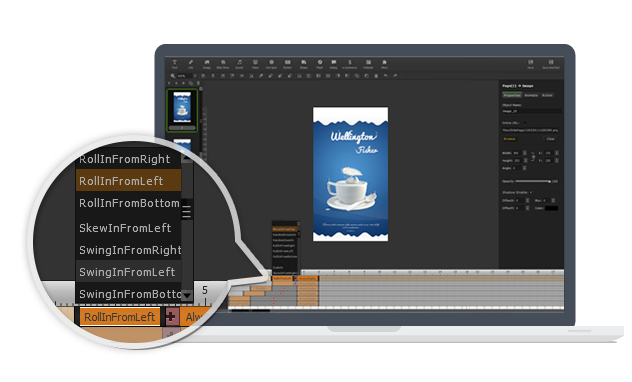Click the Image insert icon
Viewport: 632px width, 382px height.
tap(207, 64)
